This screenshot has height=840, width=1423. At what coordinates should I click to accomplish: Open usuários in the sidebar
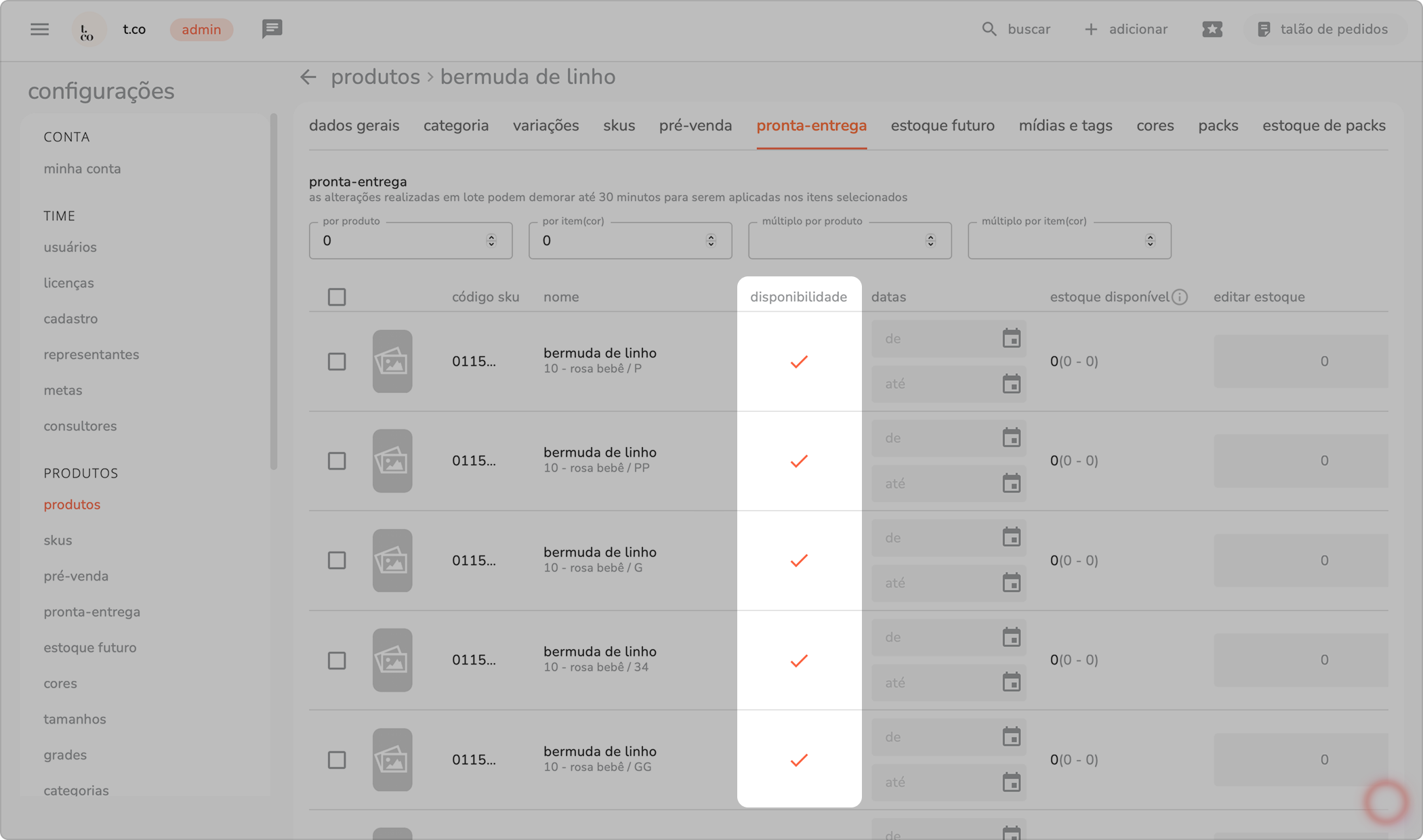(70, 247)
